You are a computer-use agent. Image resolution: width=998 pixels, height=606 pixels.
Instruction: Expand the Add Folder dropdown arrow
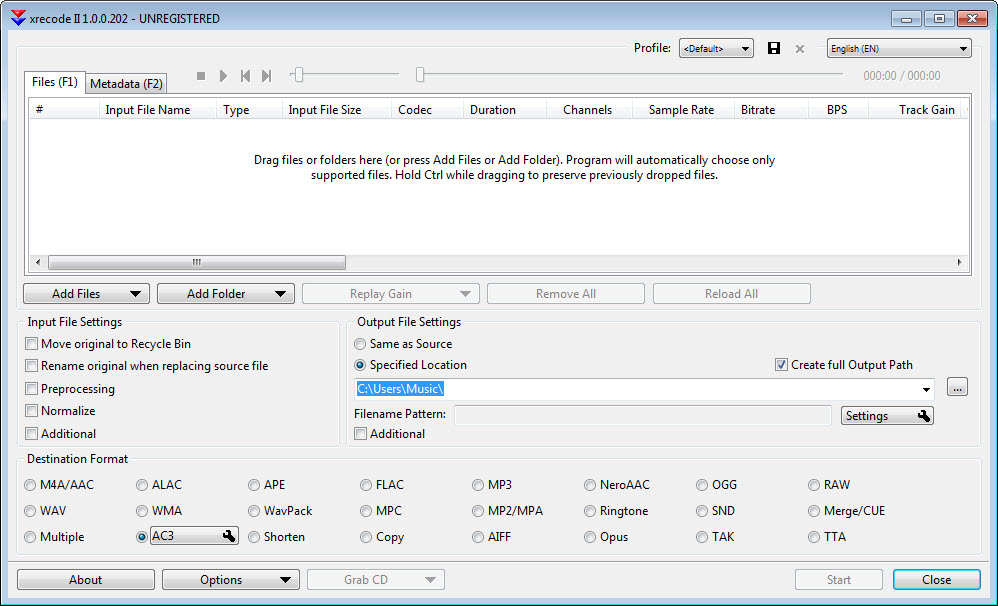pos(280,293)
